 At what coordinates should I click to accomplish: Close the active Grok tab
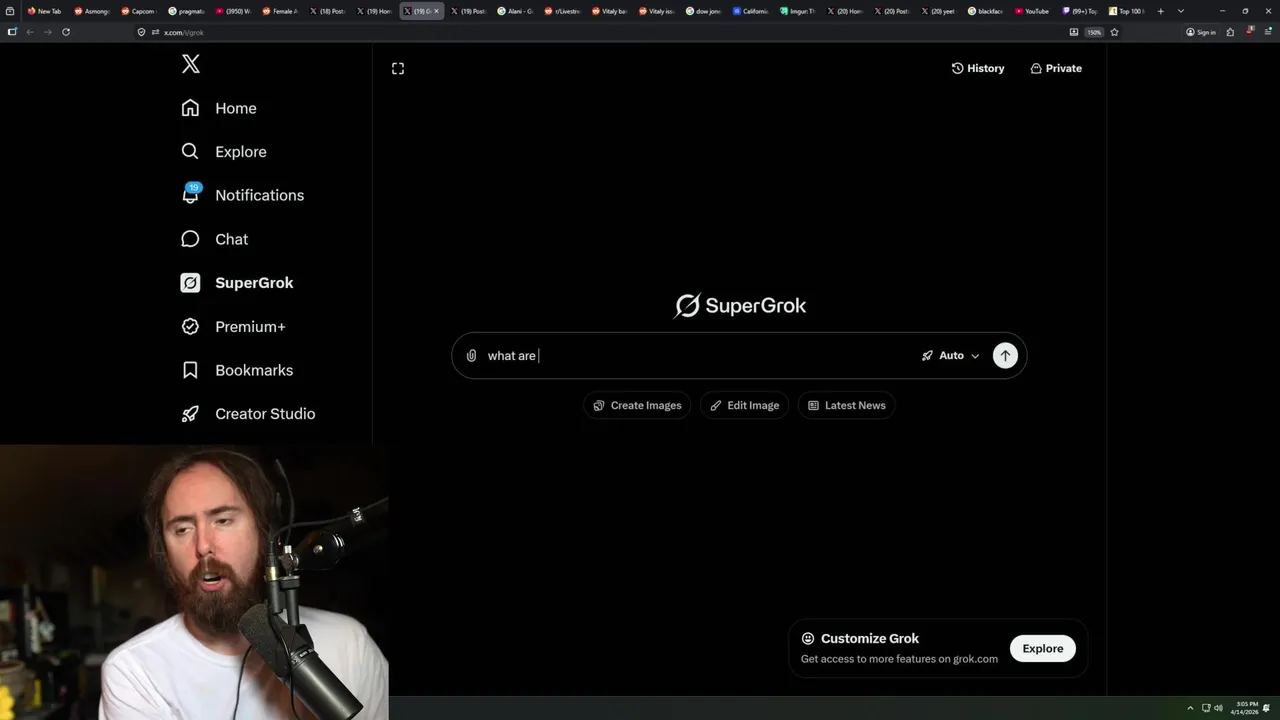(x=436, y=11)
